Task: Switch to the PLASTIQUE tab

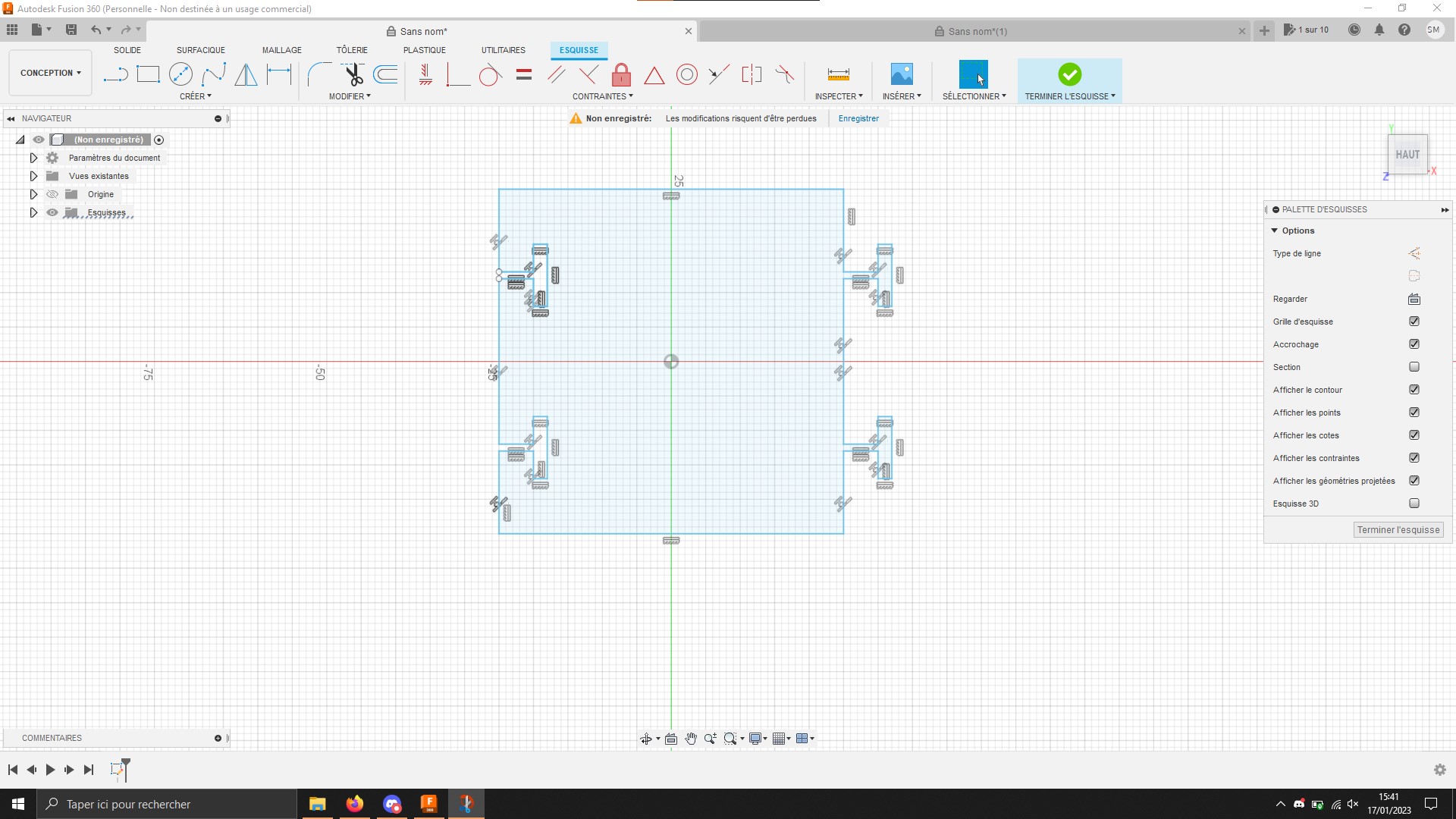Action: [425, 50]
